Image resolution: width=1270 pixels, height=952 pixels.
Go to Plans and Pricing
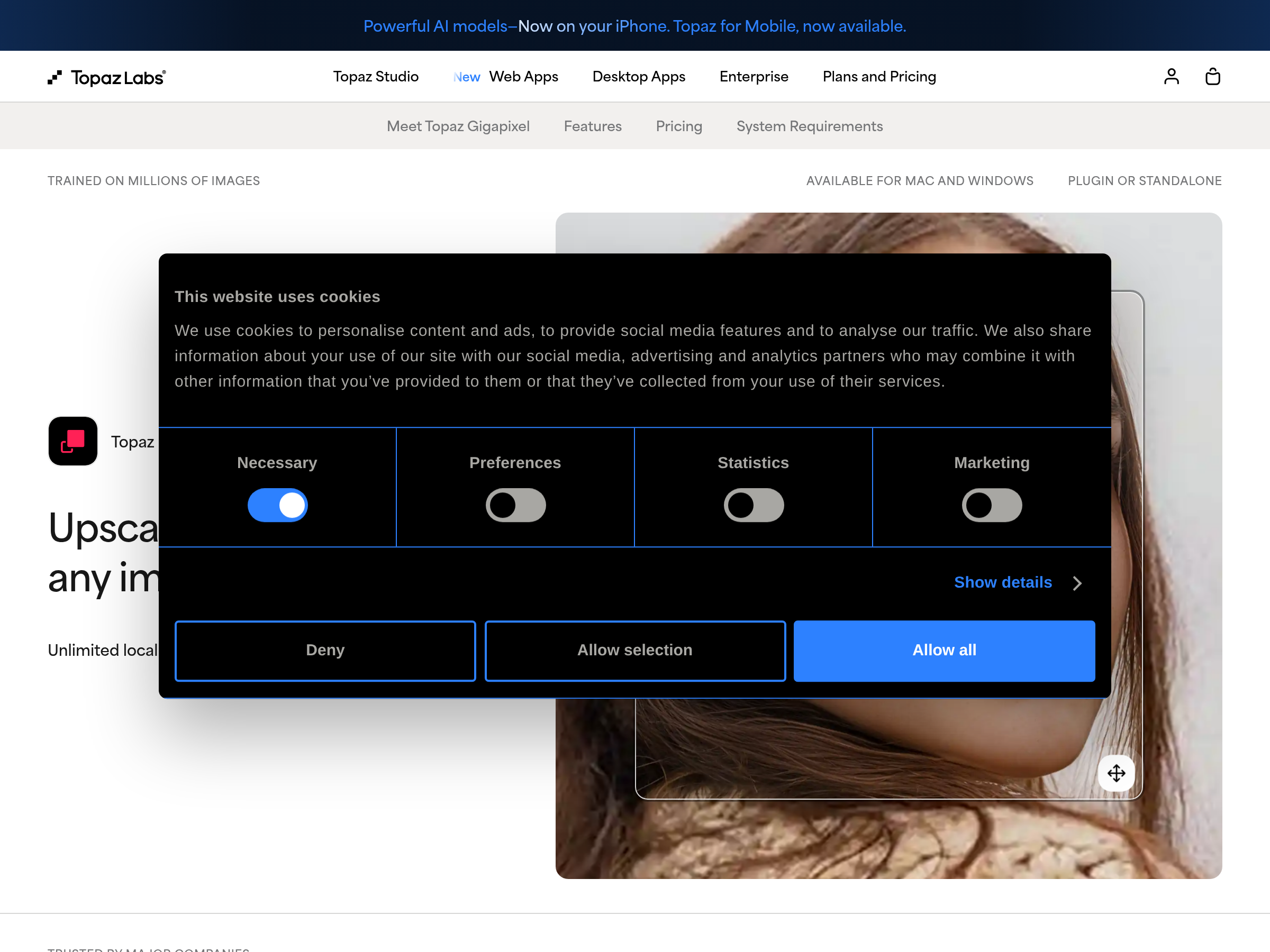(x=879, y=76)
